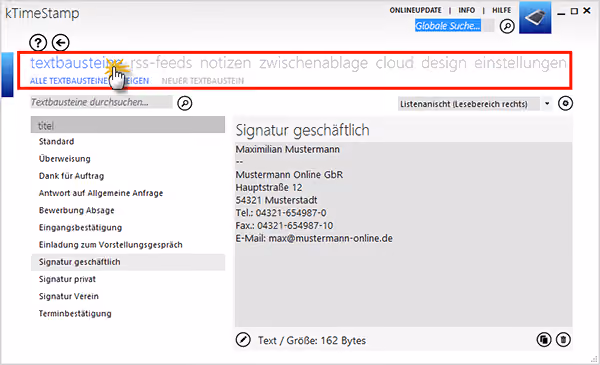Select the Standard list entry
The image size is (600, 365).
coord(128,142)
